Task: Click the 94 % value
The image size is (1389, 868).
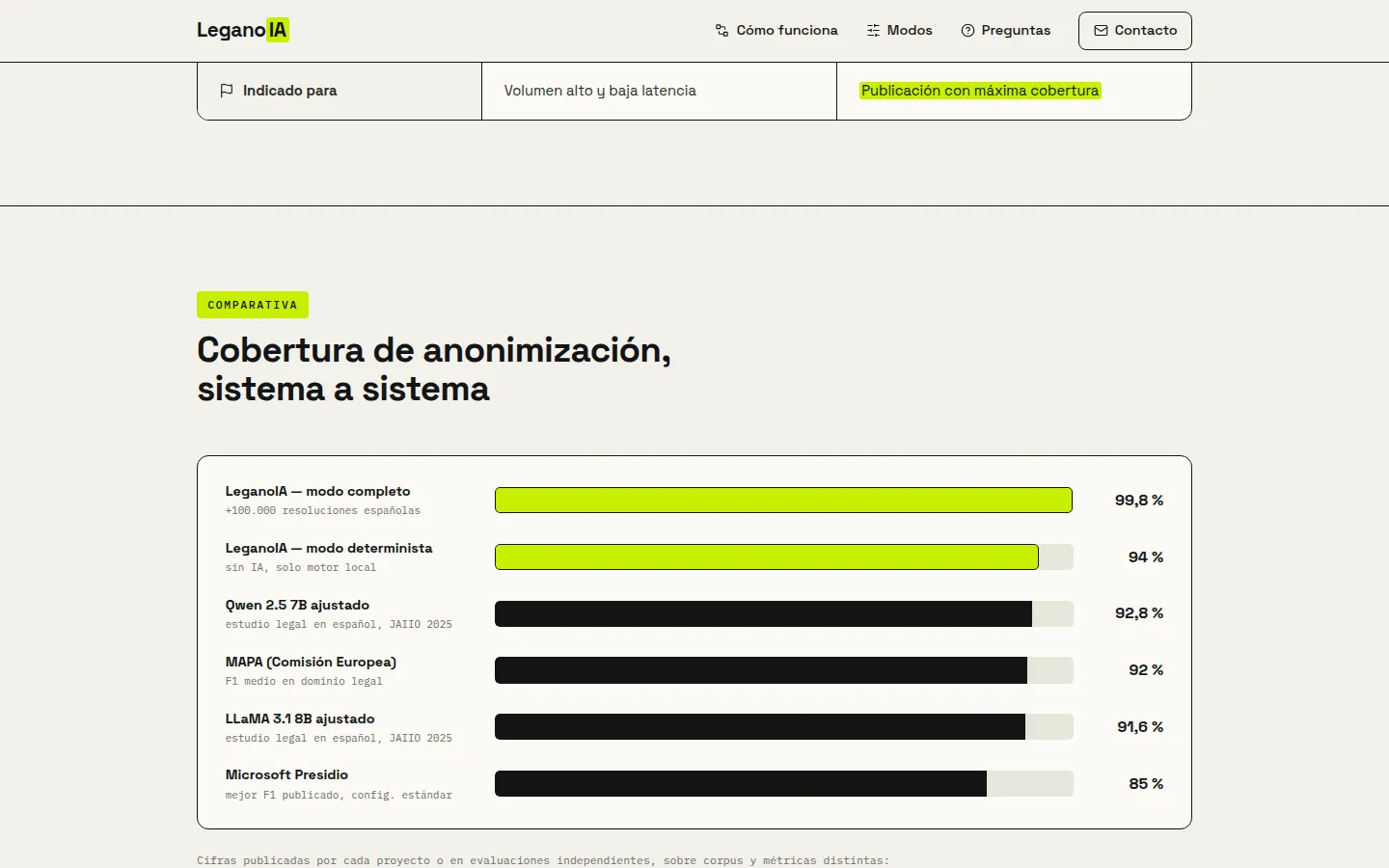Action: [1146, 557]
